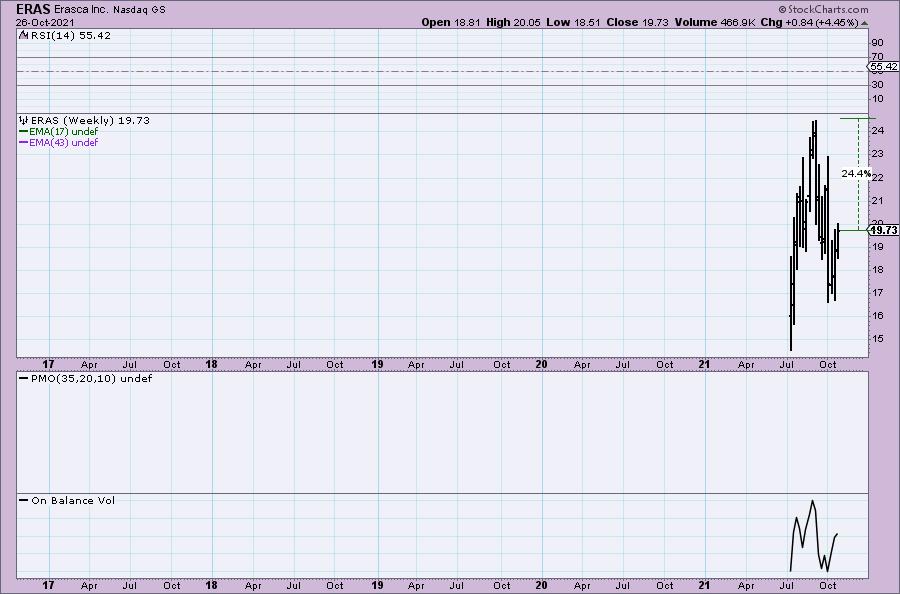Click the Nasdaq GS exchange label
This screenshot has width=900, height=594.
[x=139, y=10]
